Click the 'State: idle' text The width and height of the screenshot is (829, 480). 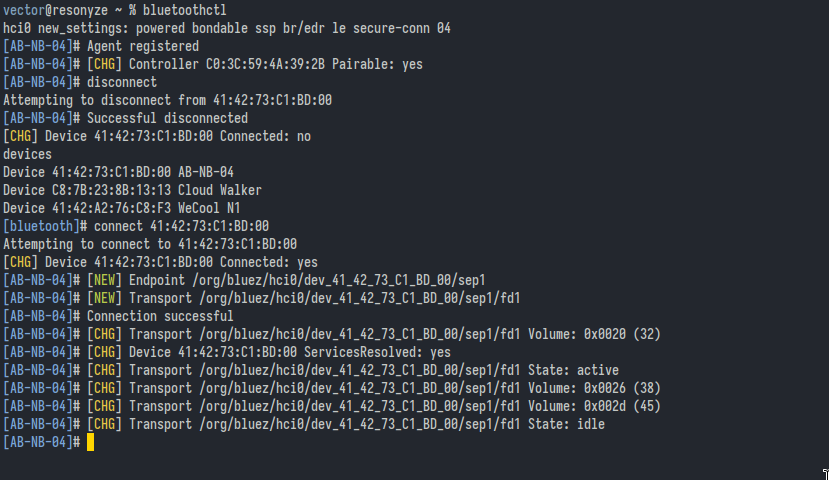pyautogui.click(x=566, y=423)
